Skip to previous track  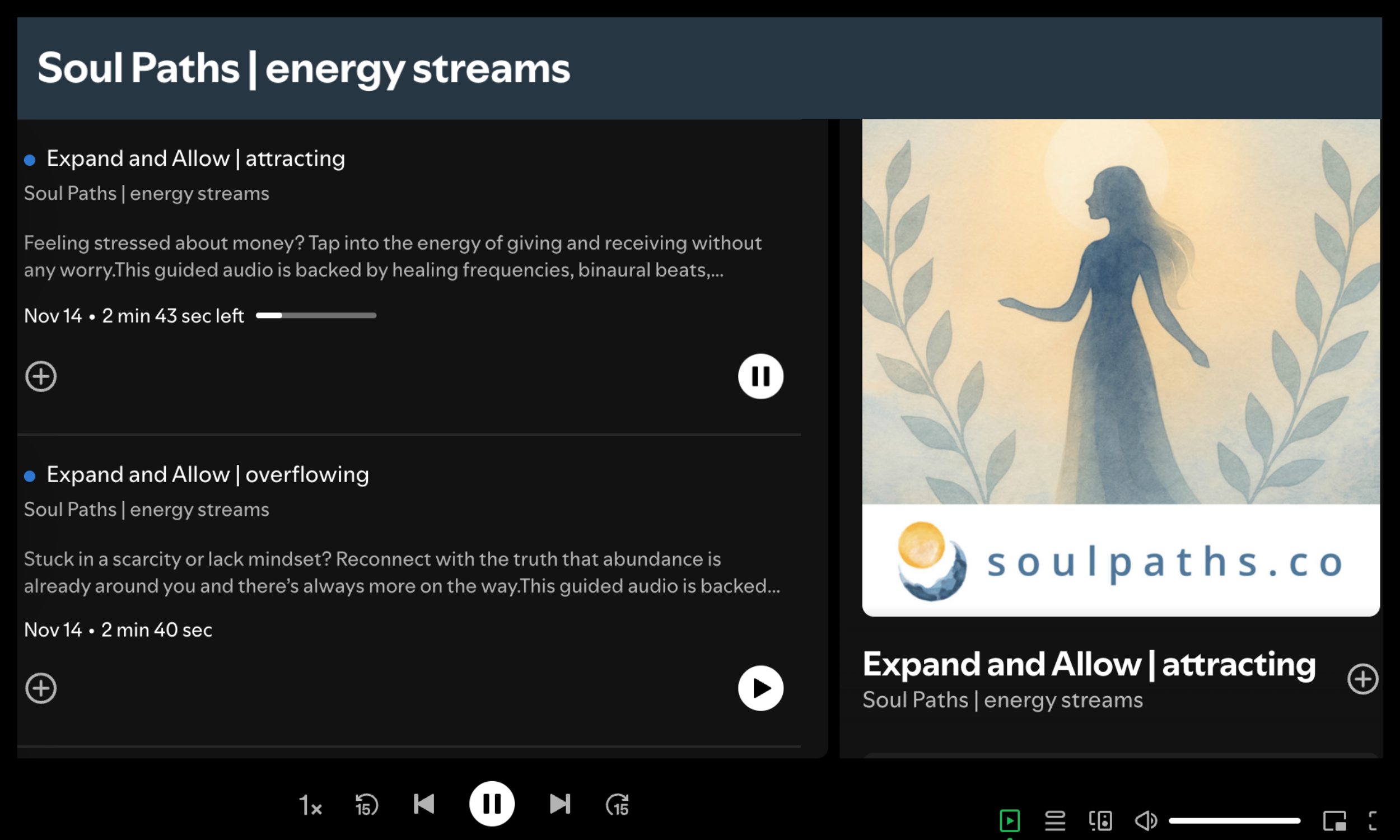424,804
